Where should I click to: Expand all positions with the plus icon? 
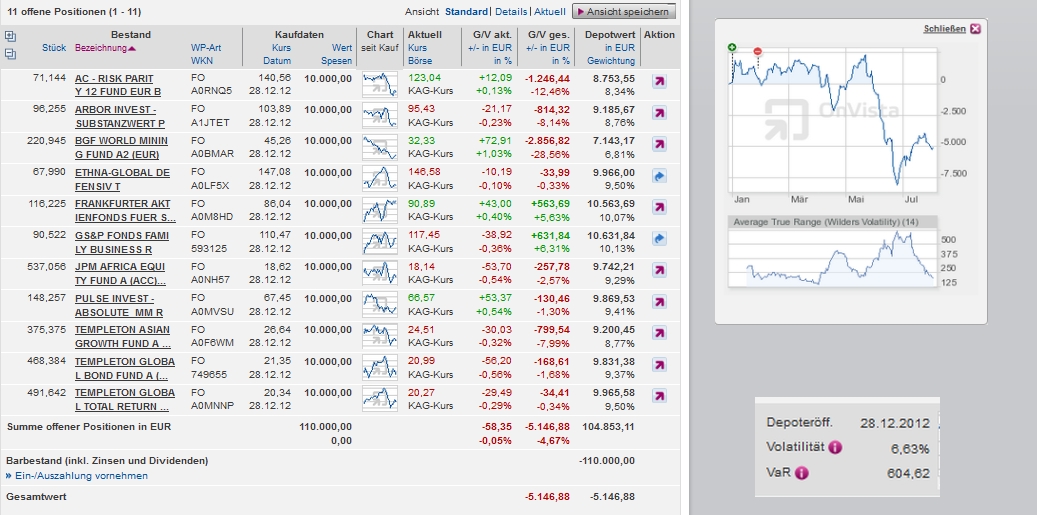pyautogui.click(x=10, y=36)
